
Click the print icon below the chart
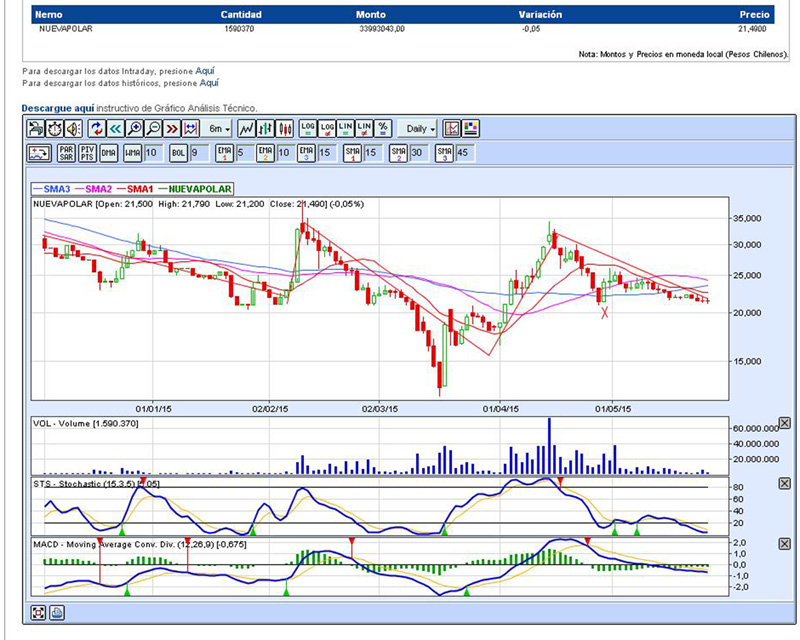(57, 612)
